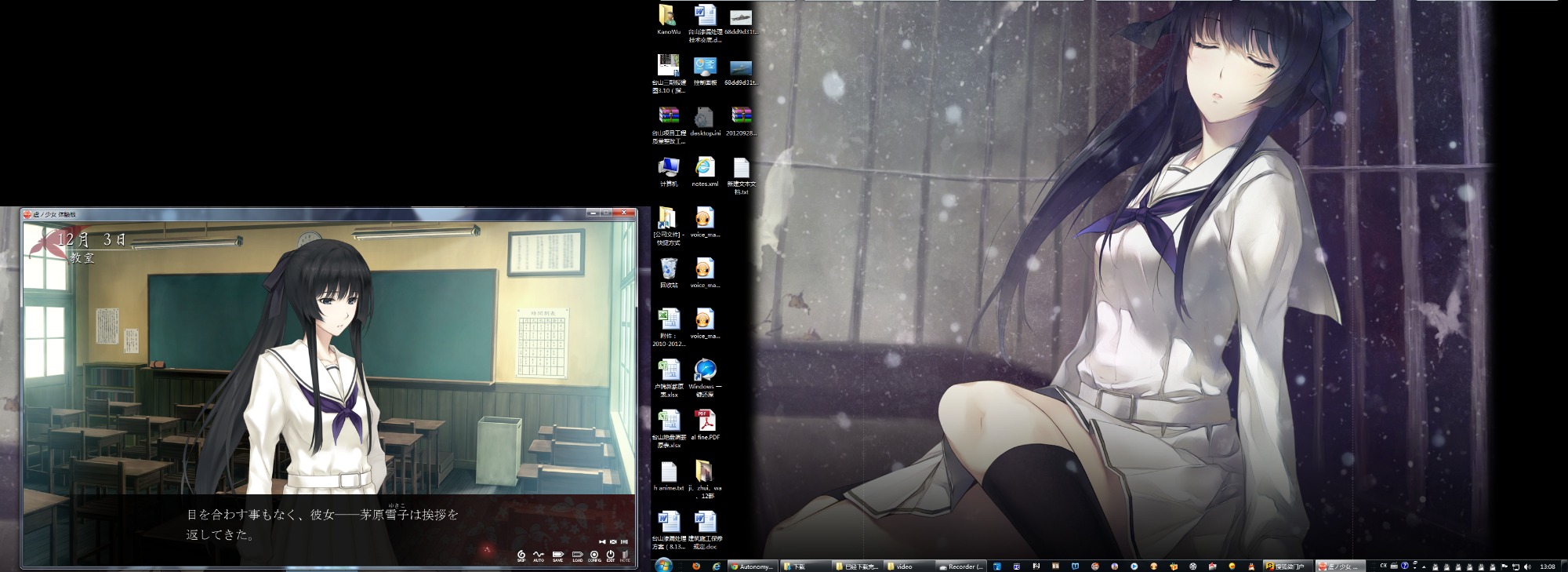This screenshot has height=572, width=1568.
Task: Click the SKIP icon in the game
Action: tap(521, 556)
